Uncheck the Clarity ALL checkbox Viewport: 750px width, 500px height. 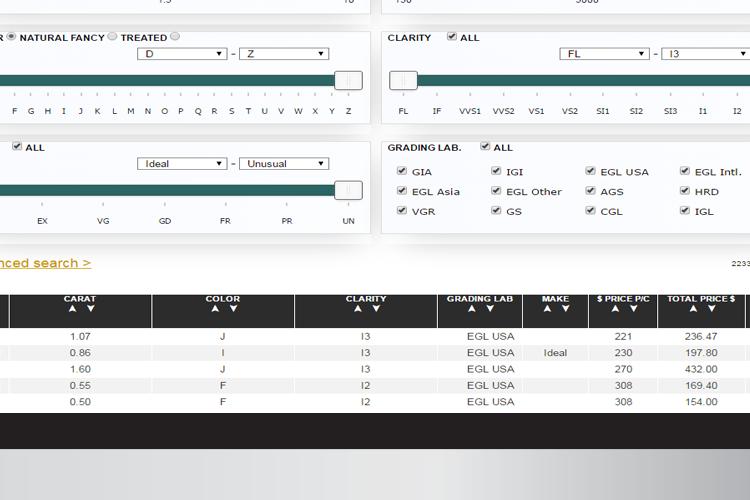tap(452, 36)
